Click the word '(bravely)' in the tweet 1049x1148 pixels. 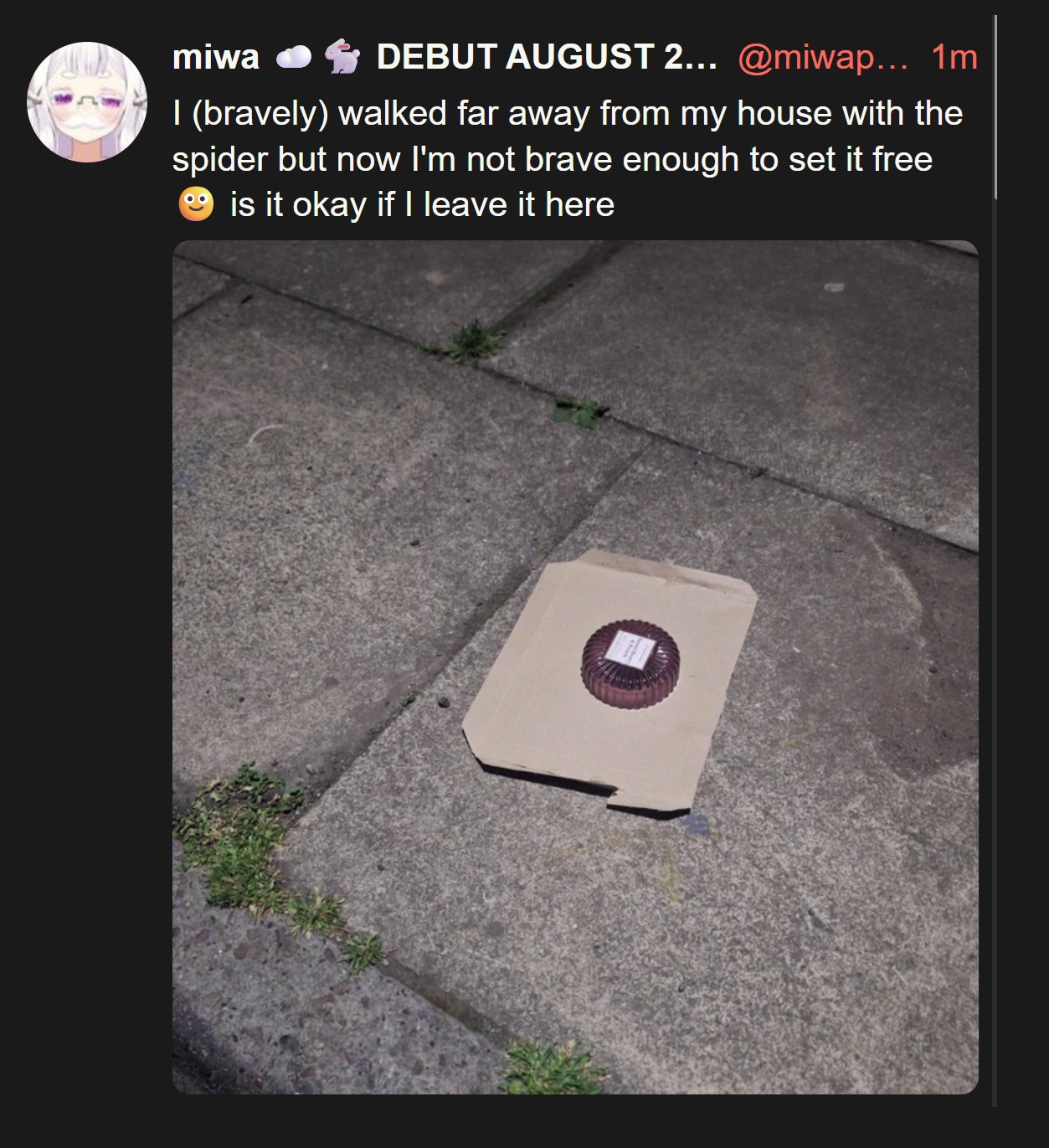coord(260,114)
